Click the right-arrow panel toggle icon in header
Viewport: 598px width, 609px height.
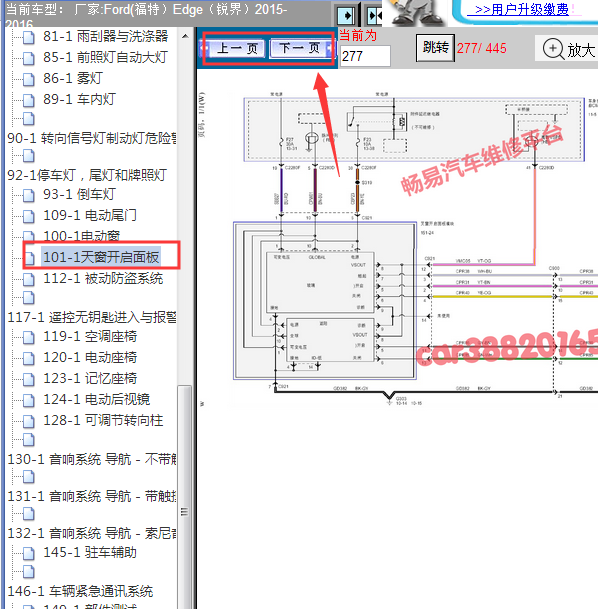pos(346,16)
